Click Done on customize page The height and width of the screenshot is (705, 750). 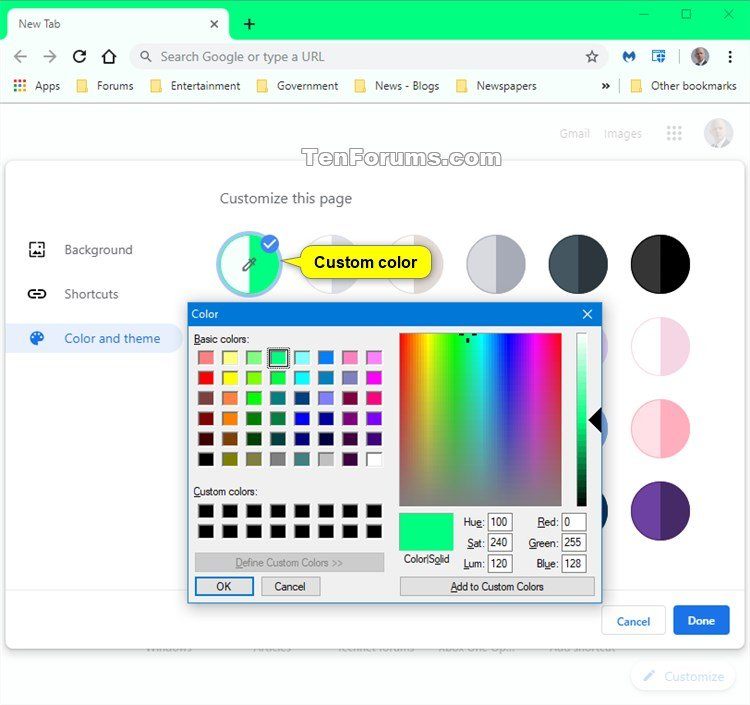coord(701,620)
